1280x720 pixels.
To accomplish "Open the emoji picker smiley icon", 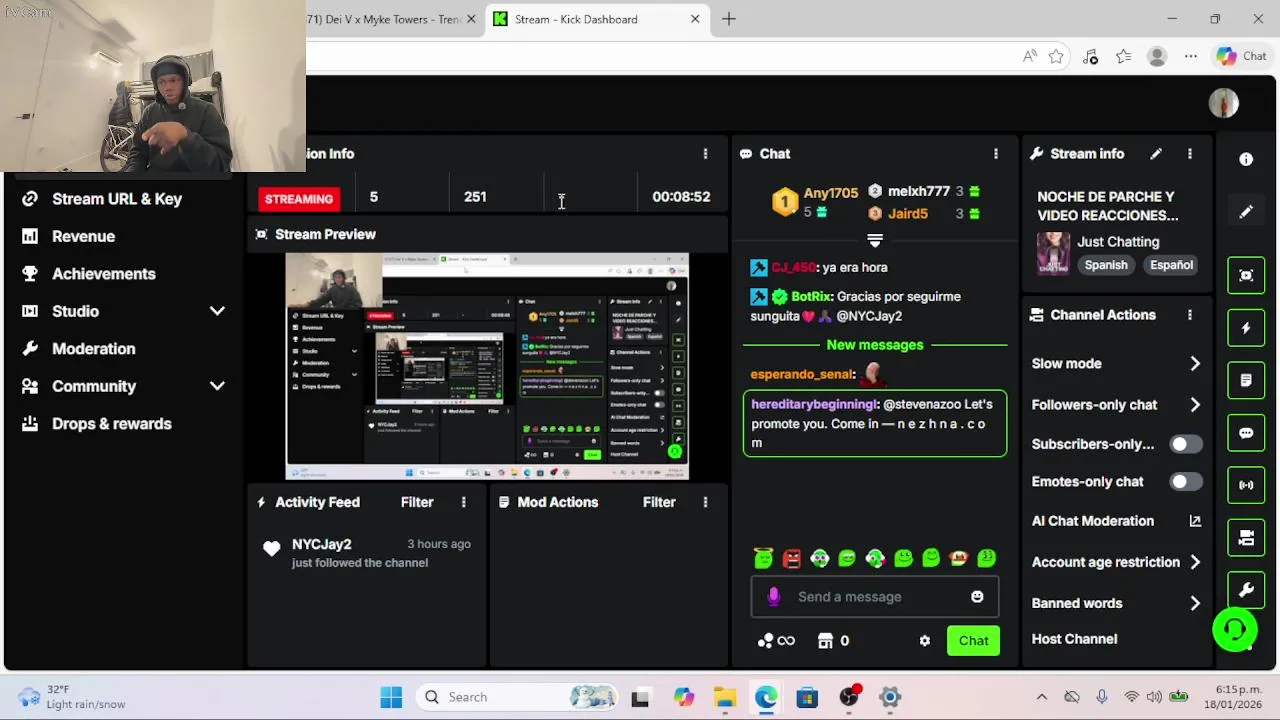I will click(977, 597).
